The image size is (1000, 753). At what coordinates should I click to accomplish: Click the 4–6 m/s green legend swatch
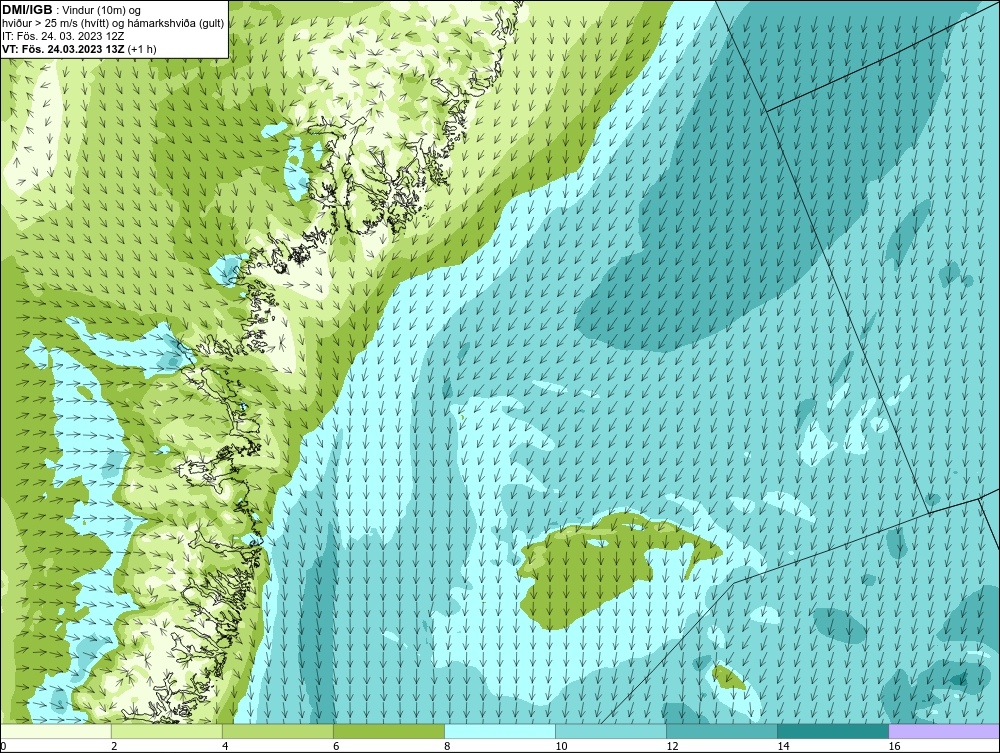click(277, 731)
